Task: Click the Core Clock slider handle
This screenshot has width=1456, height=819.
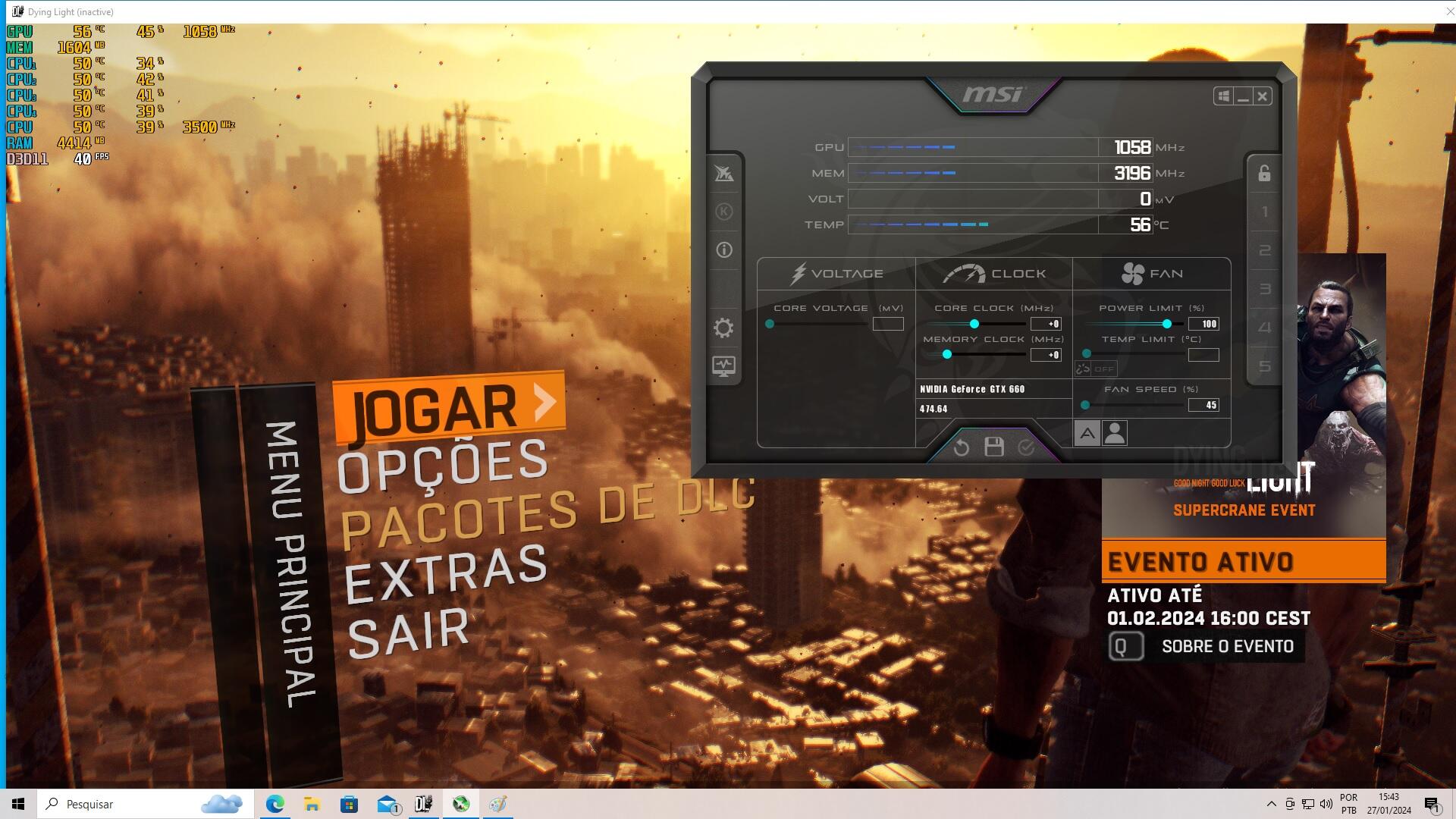Action: [974, 324]
